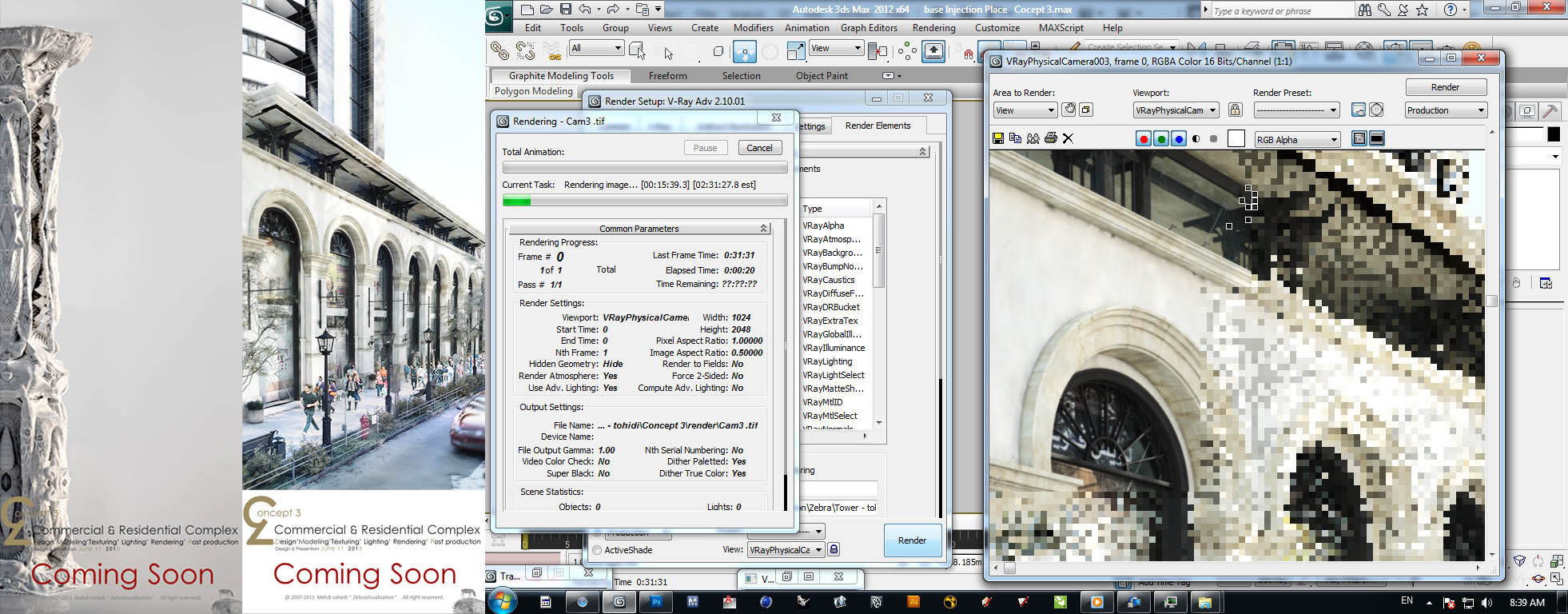
Task: Open Area to Render dropdown
Action: click(x=1025, y=110)
